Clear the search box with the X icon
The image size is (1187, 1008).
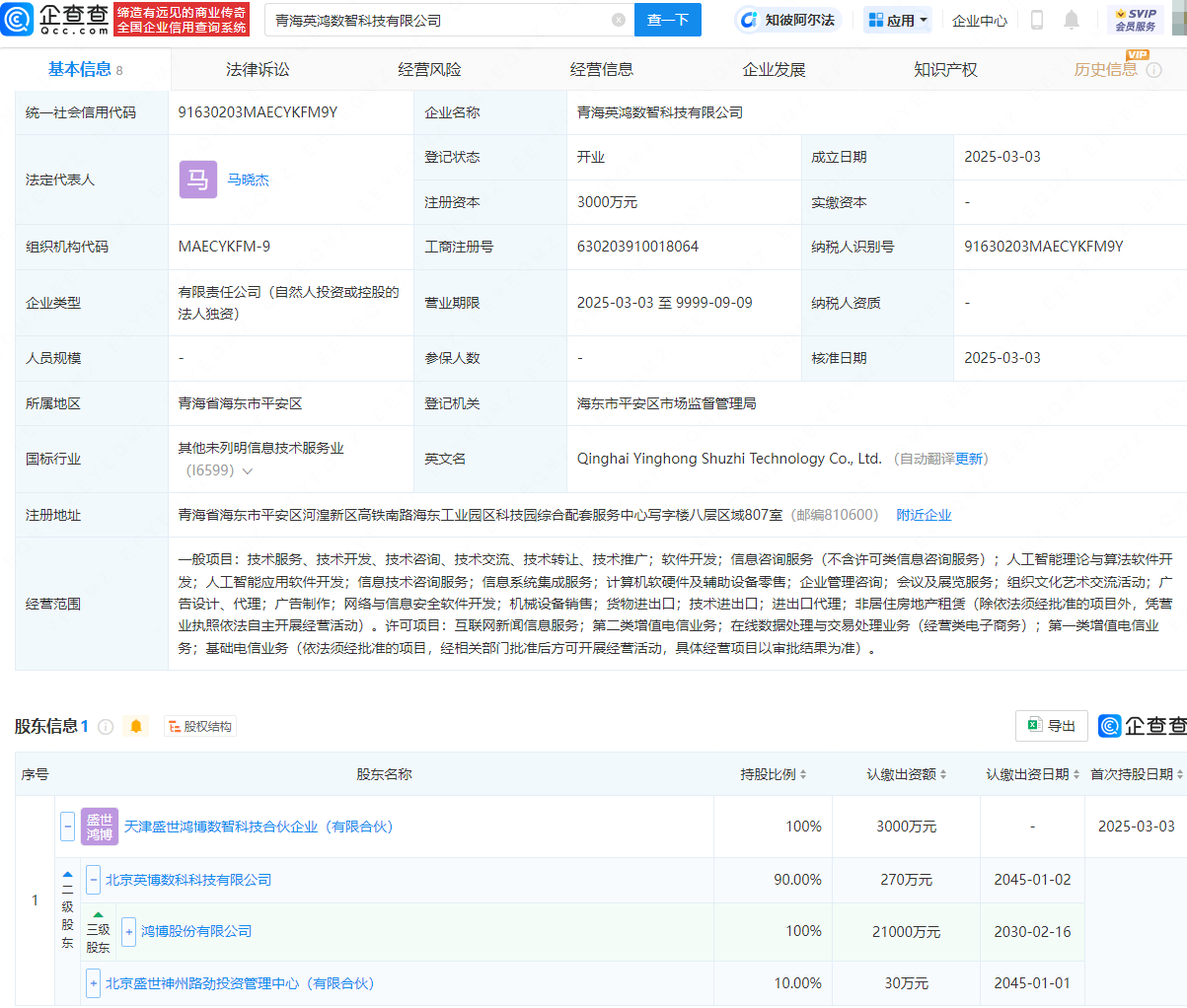coord(619,20)
